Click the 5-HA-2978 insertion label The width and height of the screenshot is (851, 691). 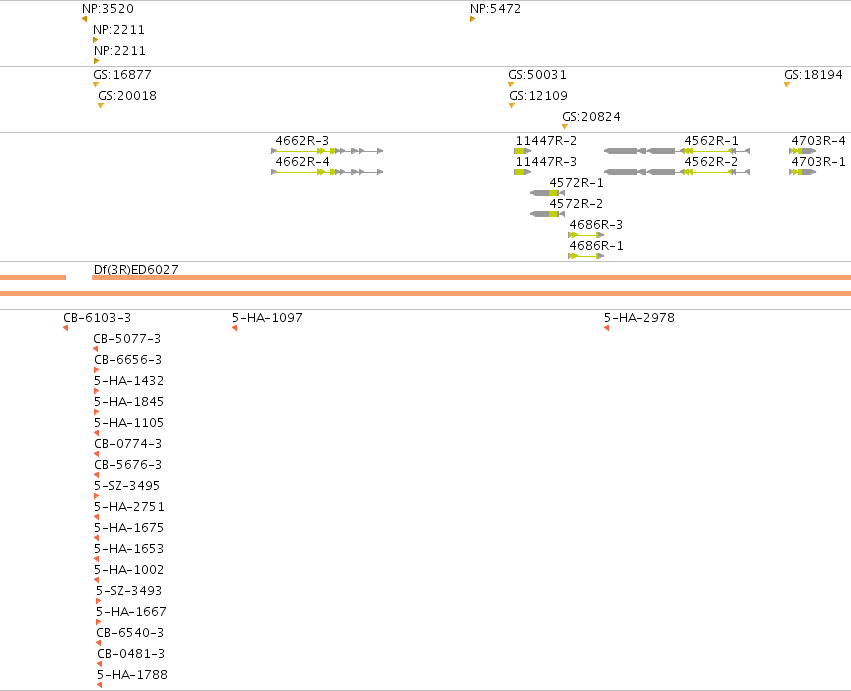point(639,318)
